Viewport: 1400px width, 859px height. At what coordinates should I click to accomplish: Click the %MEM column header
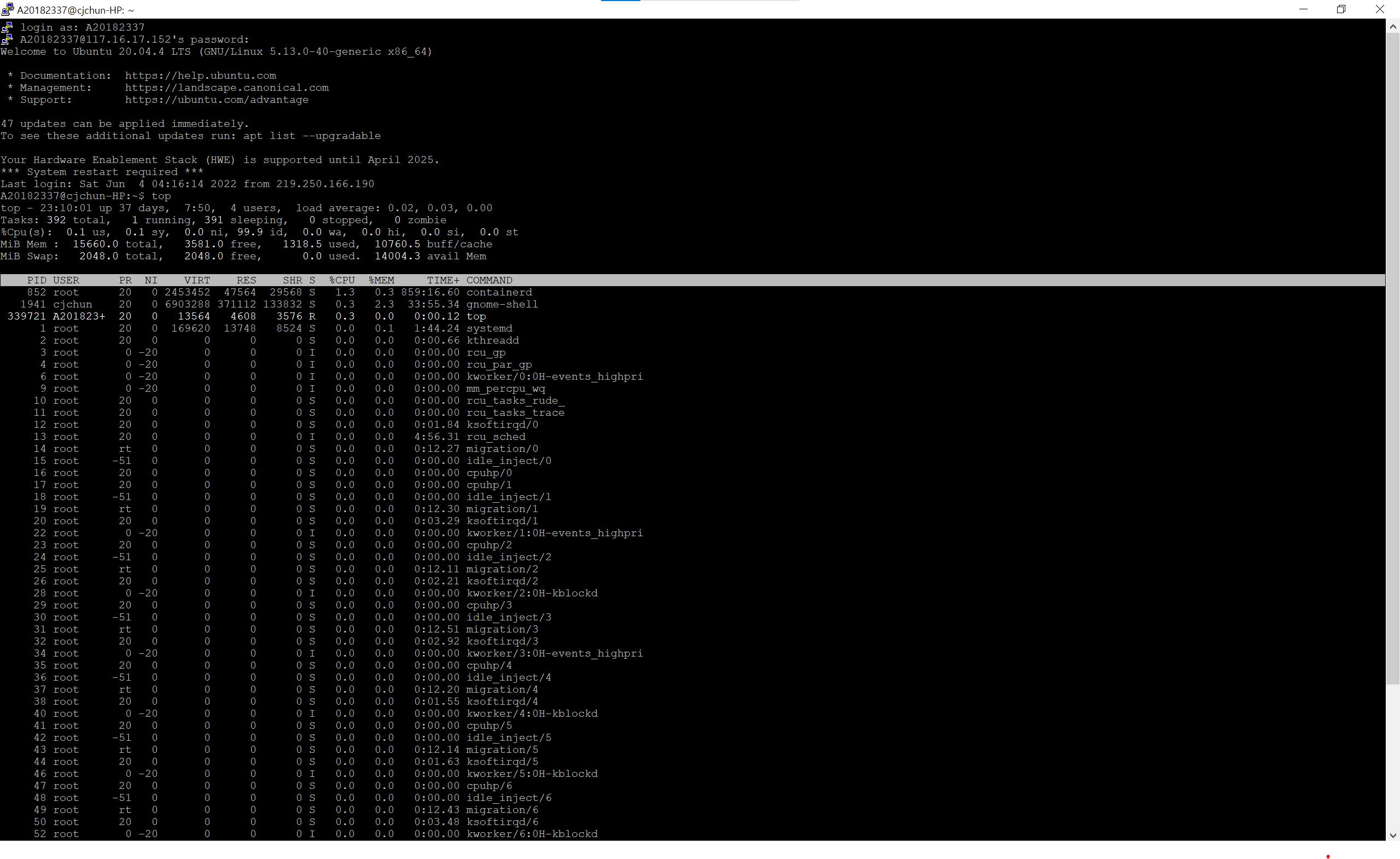(381, 280)
